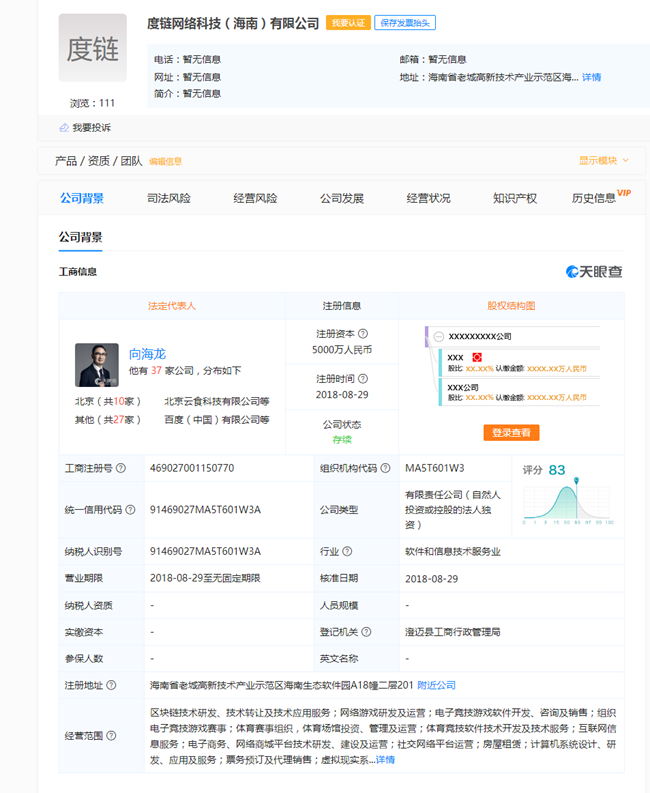Image resolution: width=650 pixels, height=793 pixels.
Task: Expand the 显示模块 dropdown
Action: click(x=603, y=160)
